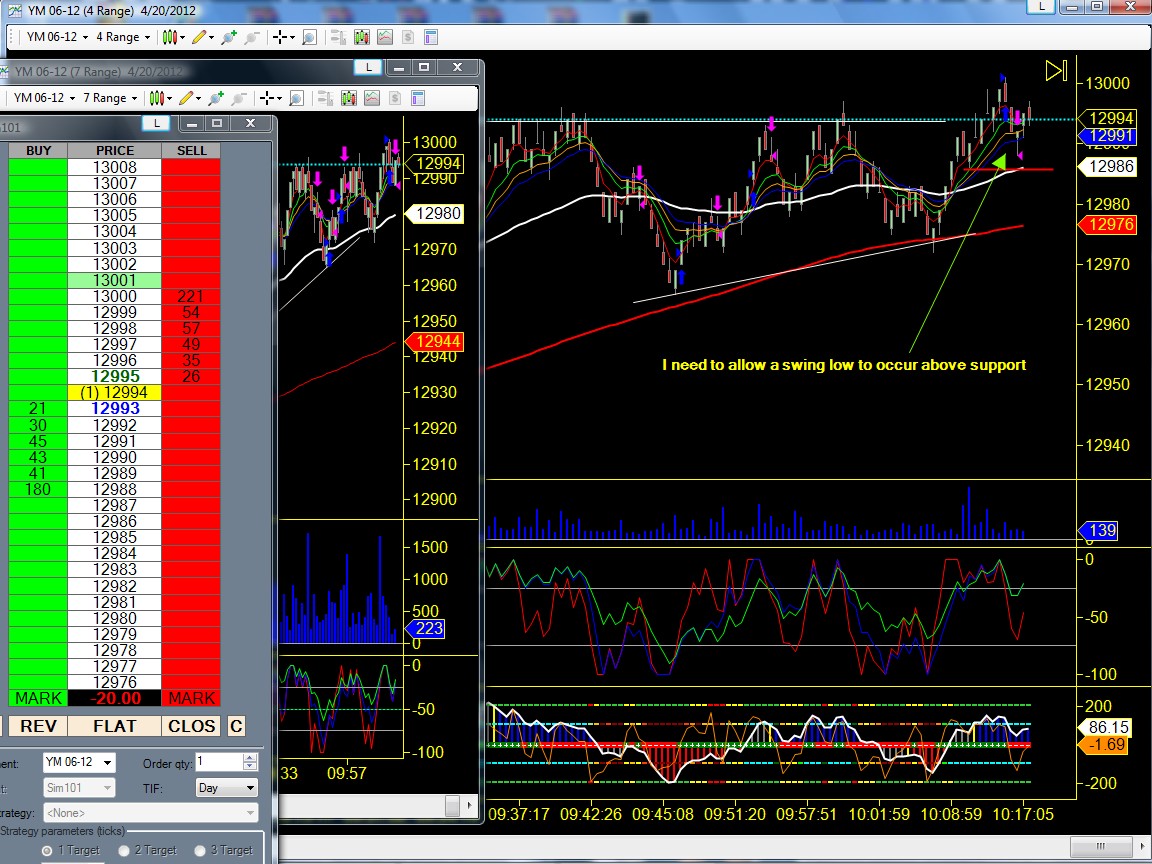Open chart style candlestick icon in 7 Range toolbar
This screenshot has height=864, width=1152.
pyautogui.click(x=156, y=98)
